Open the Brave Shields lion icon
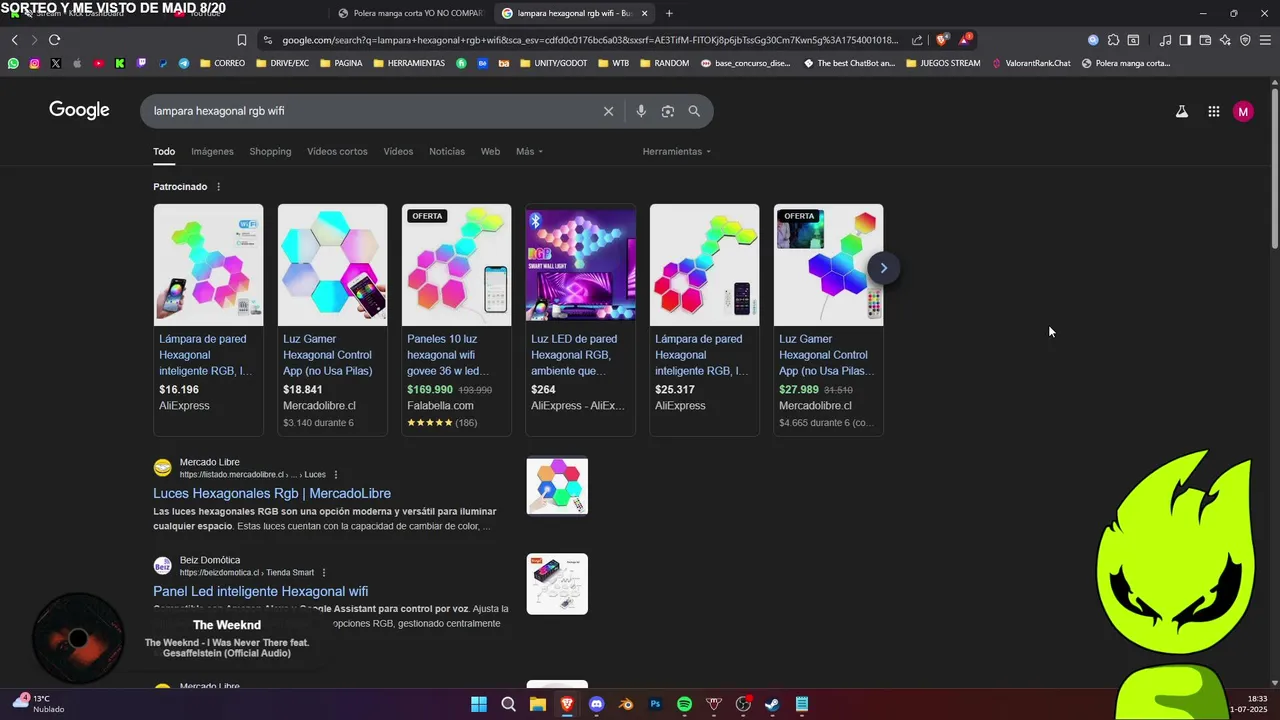The height and width of the screenshot is (720, 1280). 942,40
